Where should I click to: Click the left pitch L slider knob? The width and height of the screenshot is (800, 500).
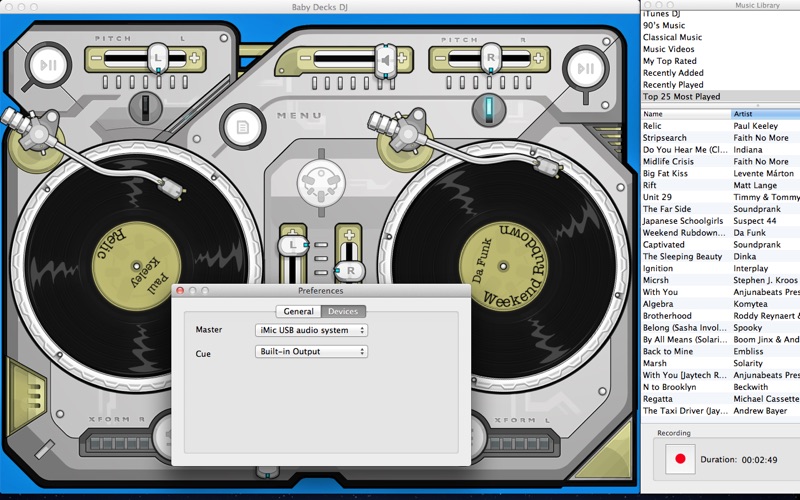coord(158,58)
